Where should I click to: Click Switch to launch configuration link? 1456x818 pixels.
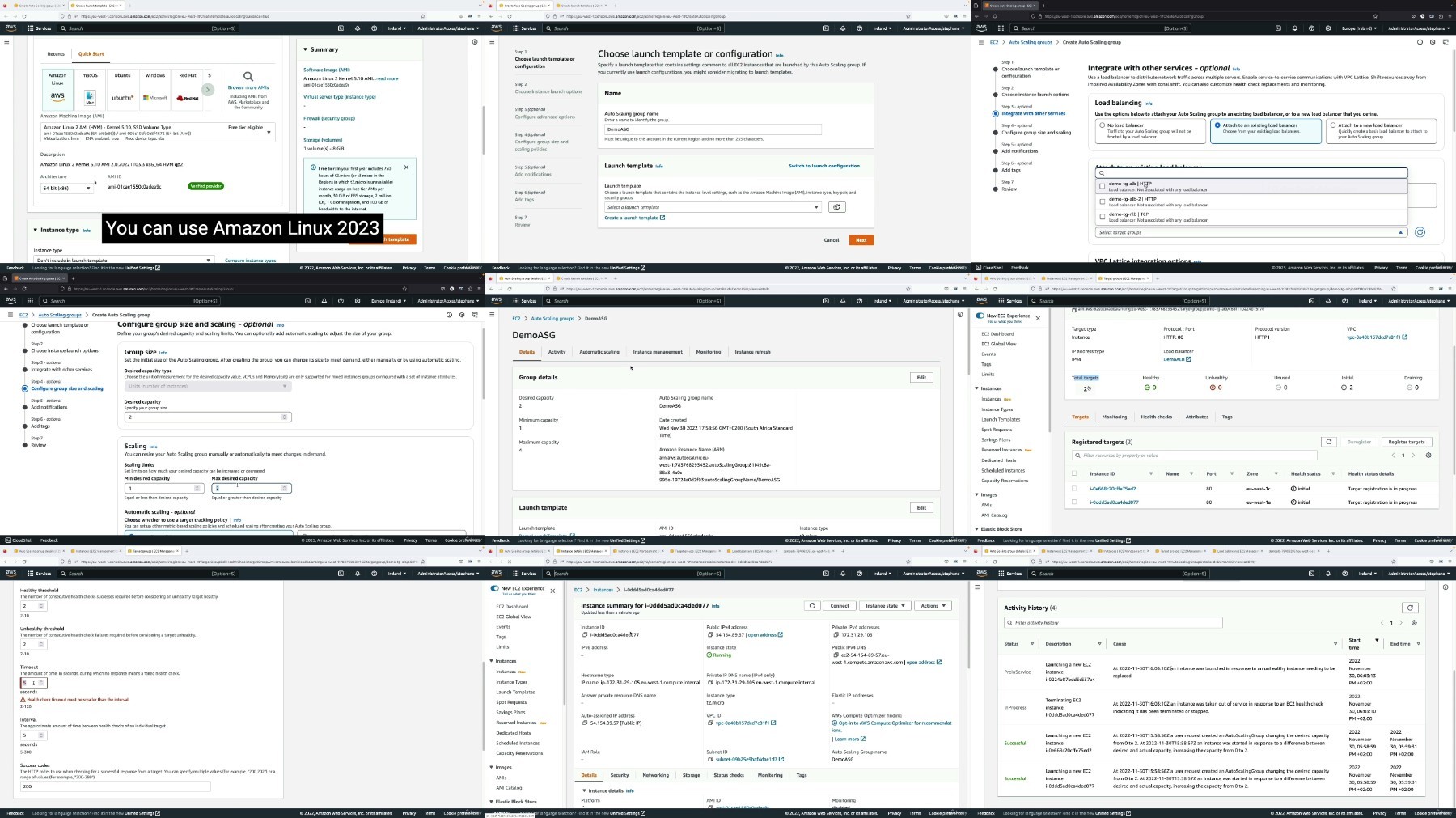tap(824, 166)
